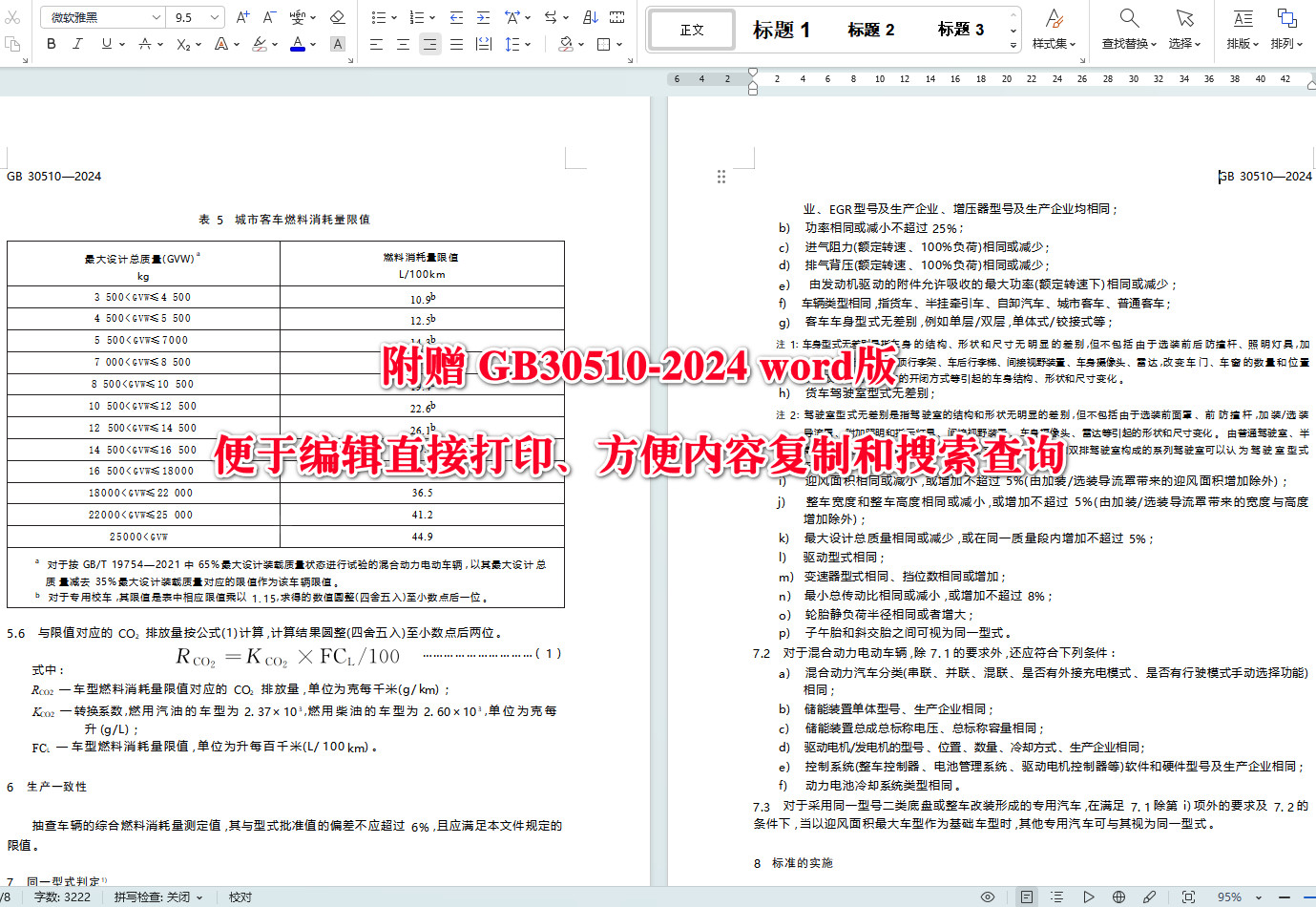Viewport: 1316px width, 907px height.
Task: Toggle 拼写检查 in the status bar
Action: (x=158, y=896)
